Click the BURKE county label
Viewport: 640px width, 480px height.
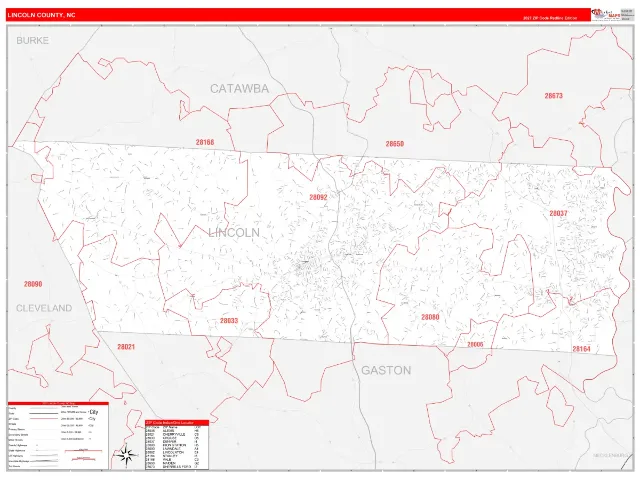33,40
